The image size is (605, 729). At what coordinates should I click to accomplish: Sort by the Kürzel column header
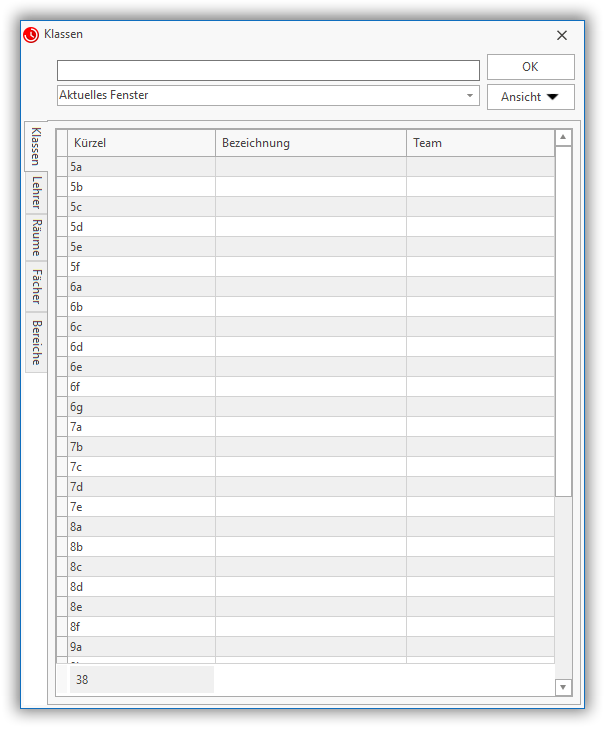point(140,143)
